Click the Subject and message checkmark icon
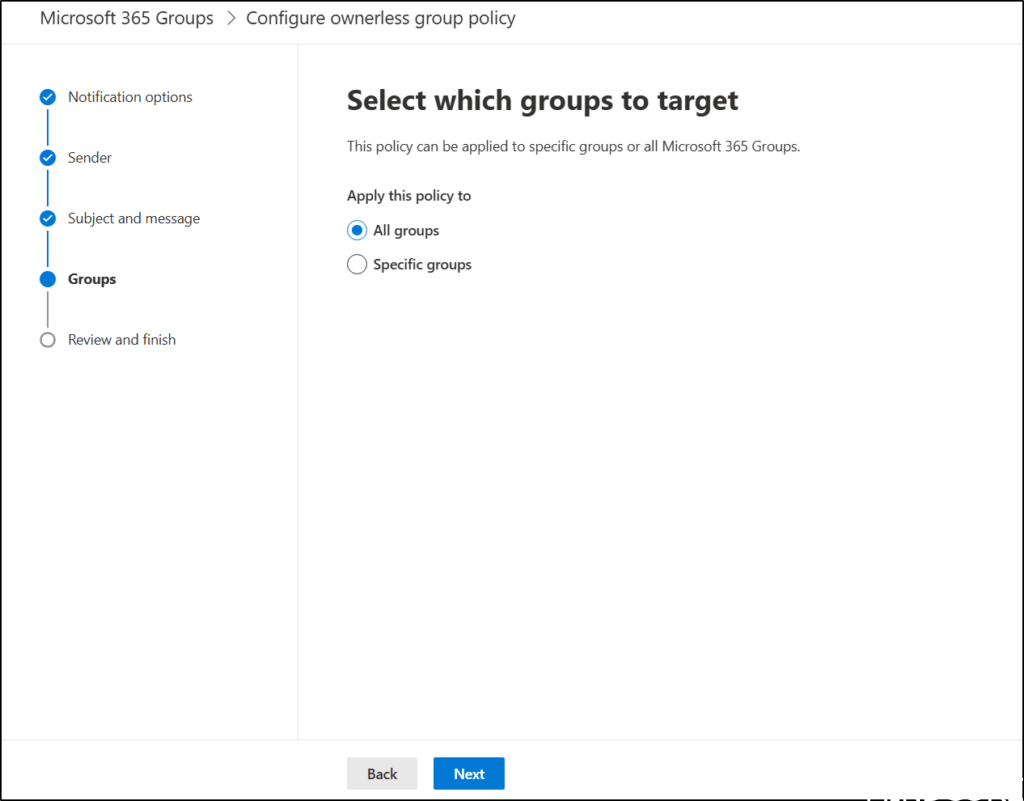This screenshot has width=1024, height=801. [x=47, y=219]
